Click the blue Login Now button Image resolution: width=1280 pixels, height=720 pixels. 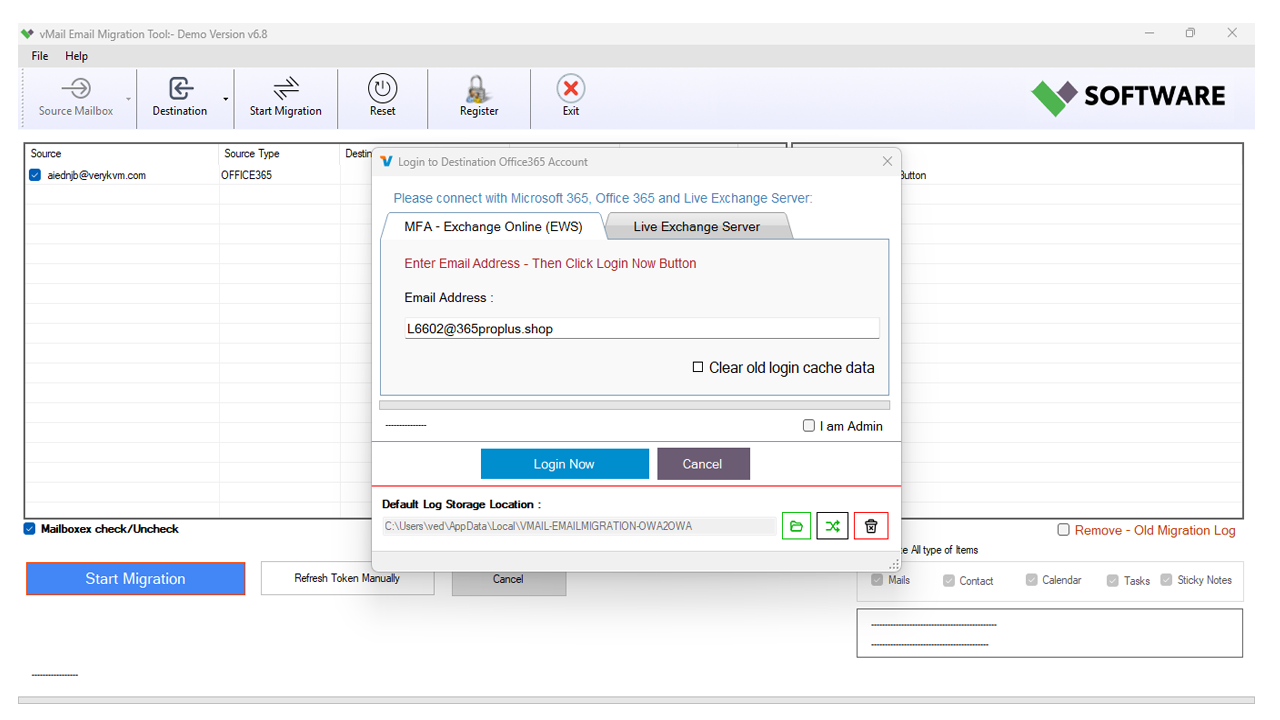point(564,464)
